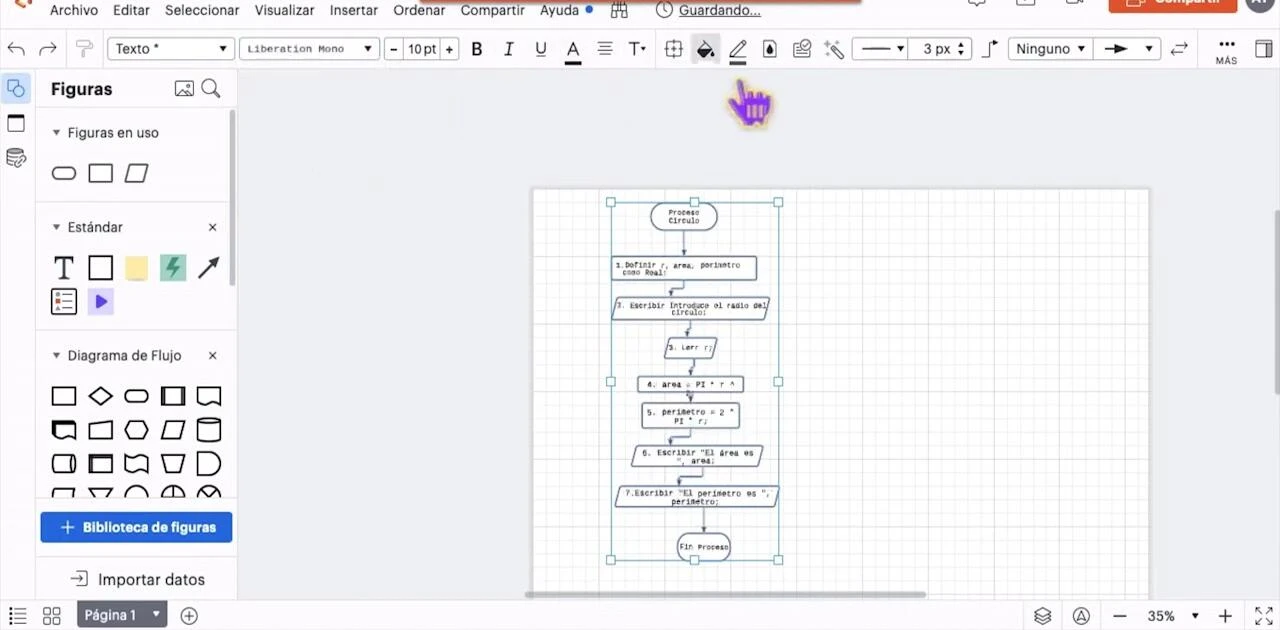
Task: Open the Ninguno start arrow dropdown
Action: pos(1050,49)
